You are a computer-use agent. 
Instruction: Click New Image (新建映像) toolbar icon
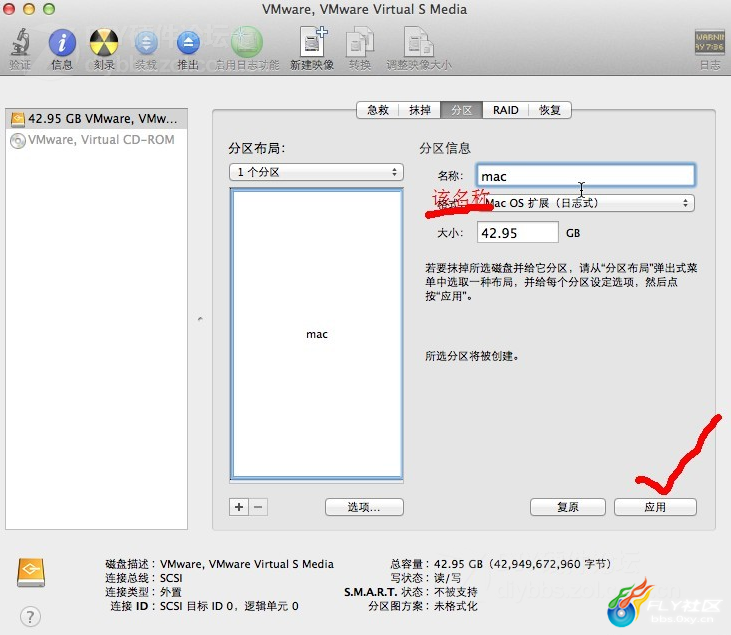(312, 42)
